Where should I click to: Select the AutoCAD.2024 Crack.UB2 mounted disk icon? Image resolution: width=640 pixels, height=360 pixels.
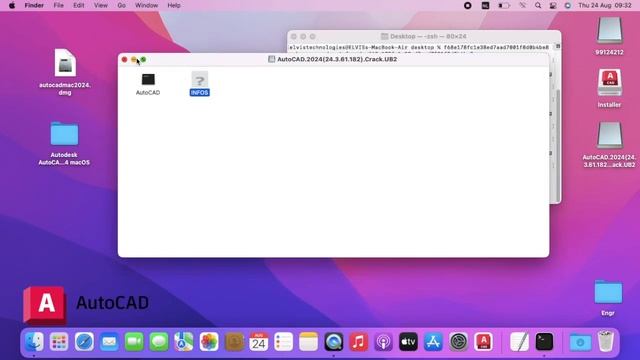pos(609,144)
